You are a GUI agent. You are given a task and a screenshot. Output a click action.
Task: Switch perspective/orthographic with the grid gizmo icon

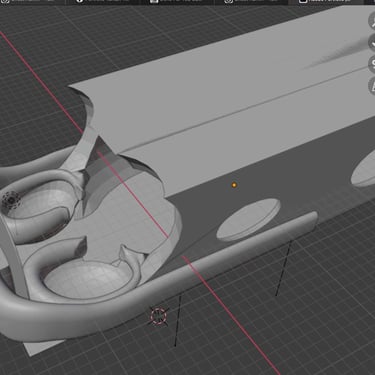pyautogui.click(x=372, y=86)
